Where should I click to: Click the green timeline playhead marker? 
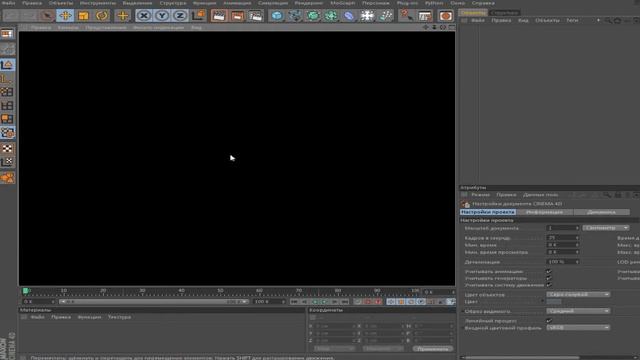[25, 291]
